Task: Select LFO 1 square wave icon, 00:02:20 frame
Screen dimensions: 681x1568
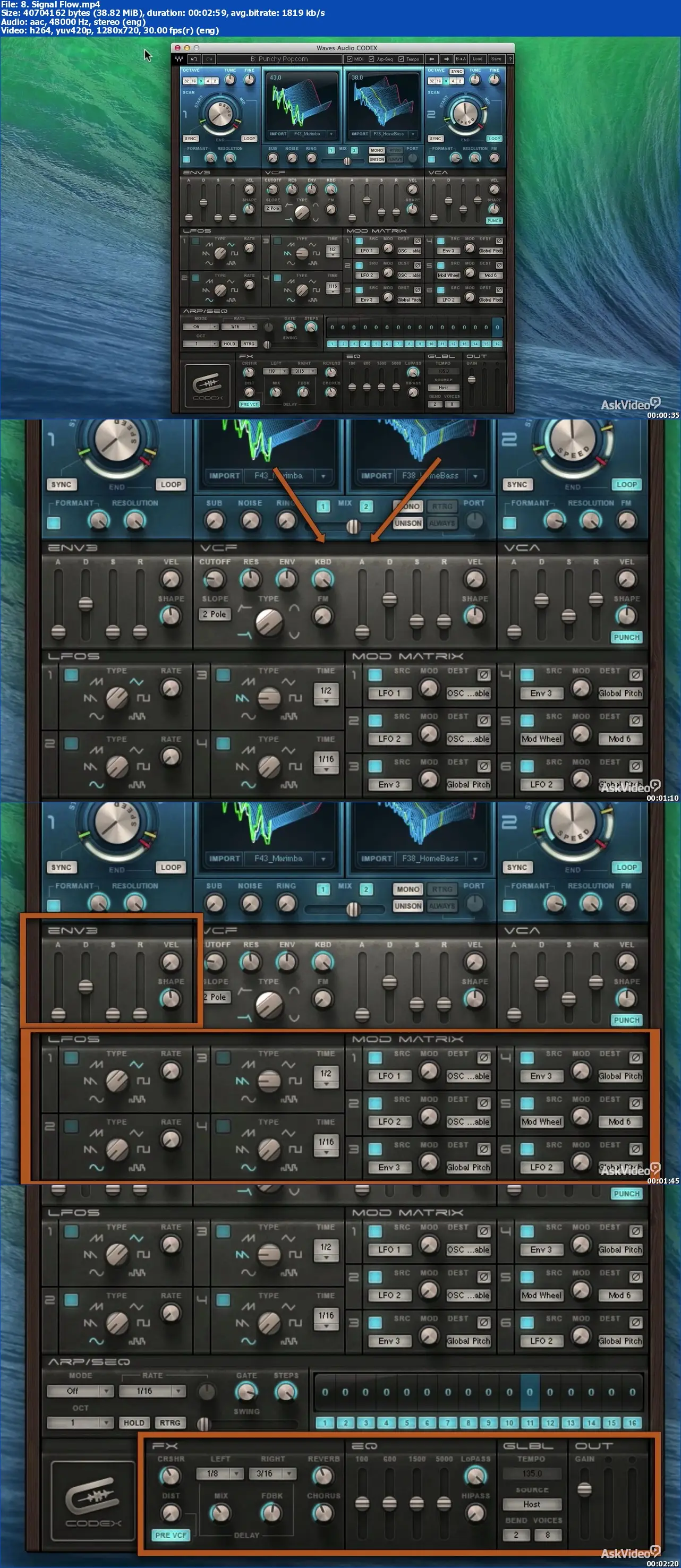Action: pyautogui.click(x=143, y=1255)
